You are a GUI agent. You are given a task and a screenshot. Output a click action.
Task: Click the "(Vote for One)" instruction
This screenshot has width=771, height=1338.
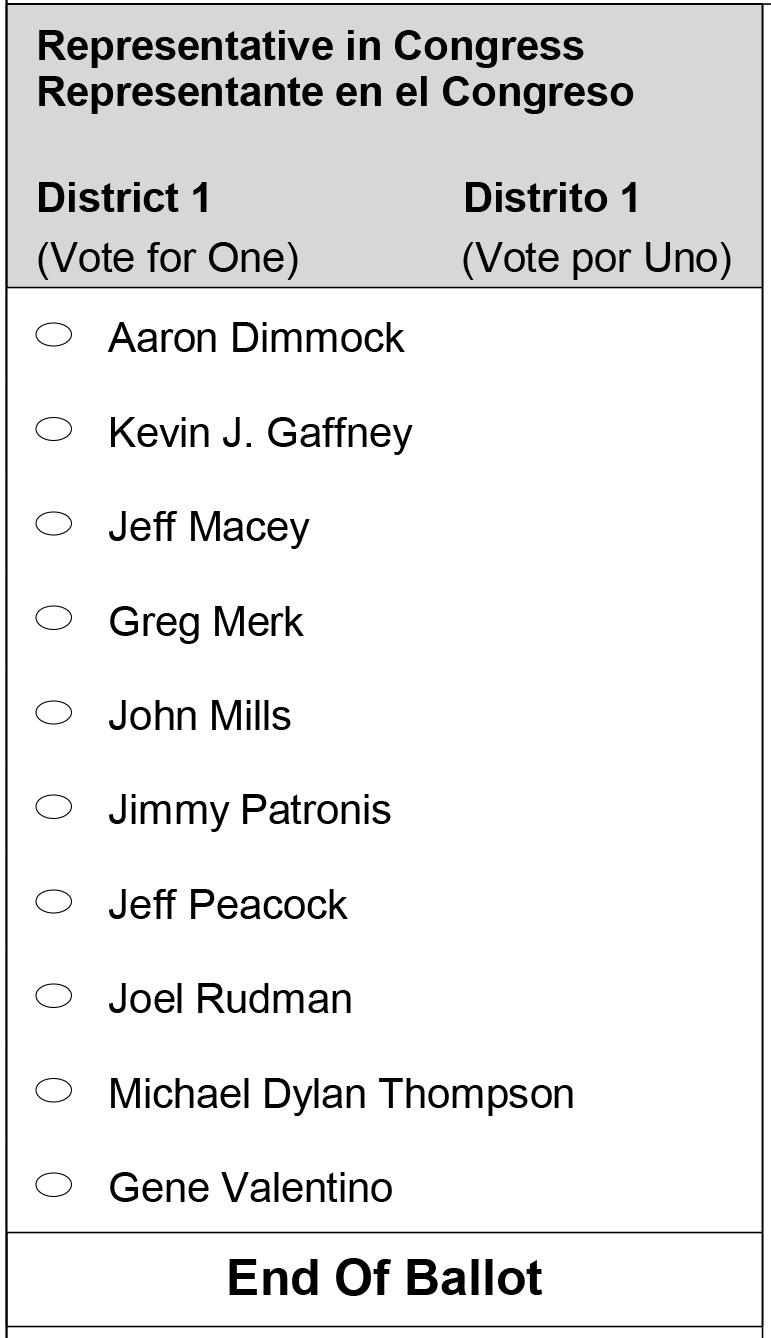pos(168,259)
